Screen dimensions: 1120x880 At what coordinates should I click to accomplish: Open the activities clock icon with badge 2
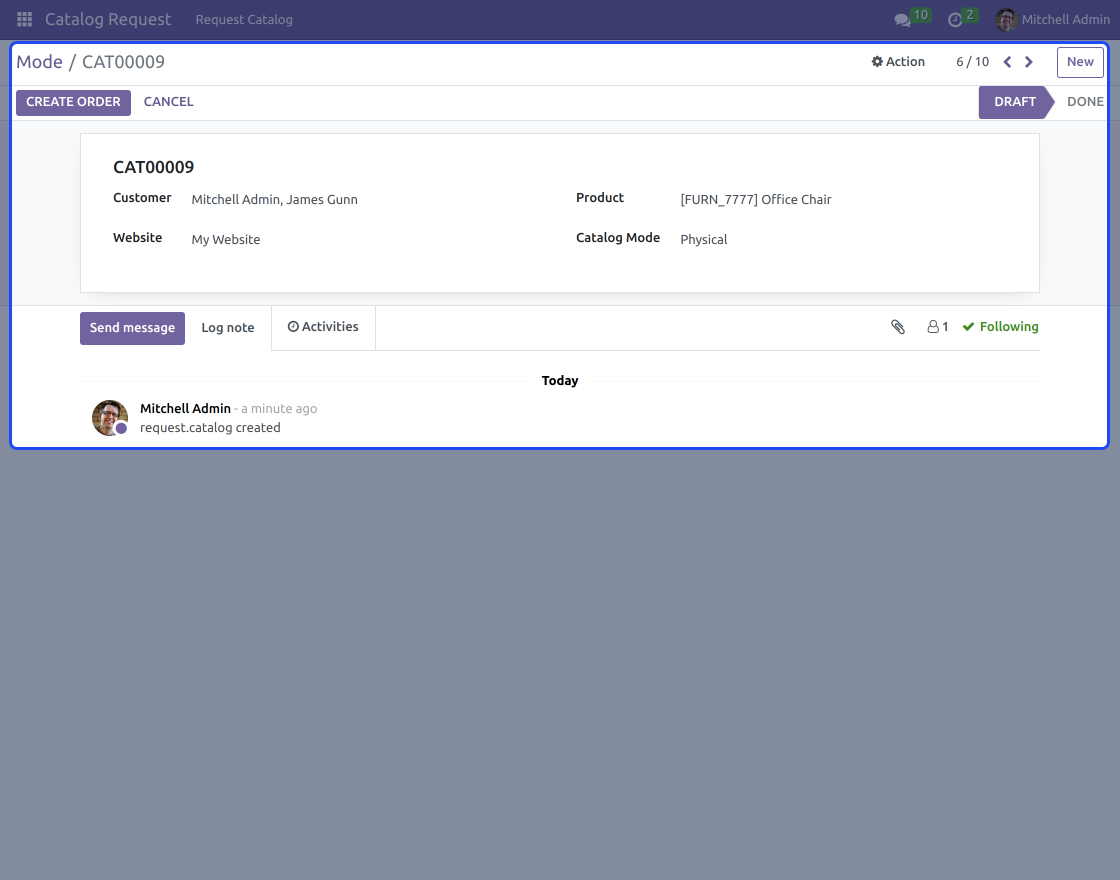pyautogui.click(x=962, y=19)
